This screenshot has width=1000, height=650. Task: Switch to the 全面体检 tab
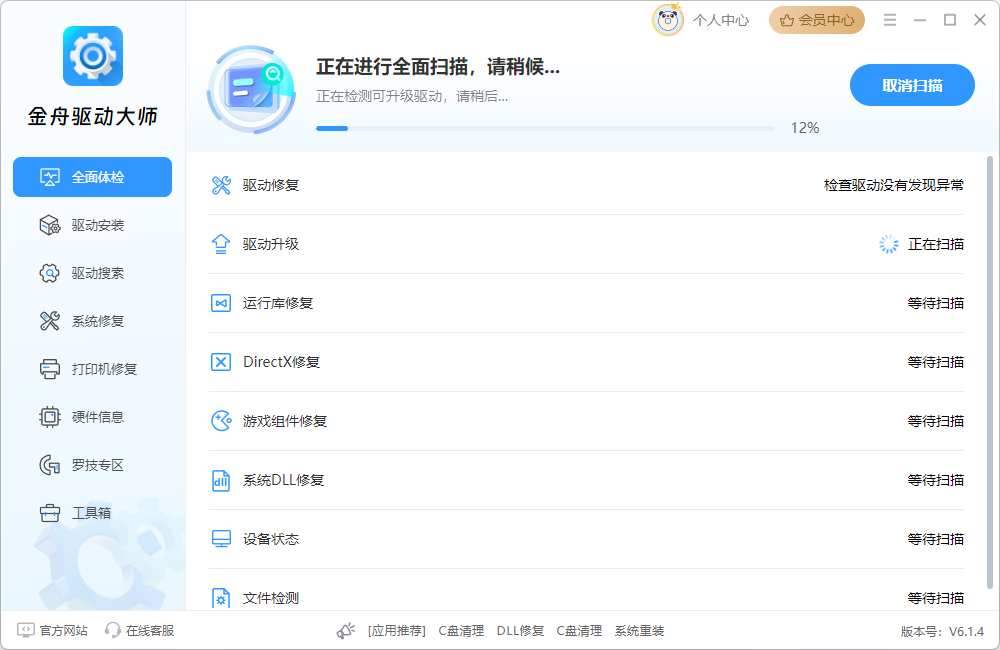pos(92,177)
